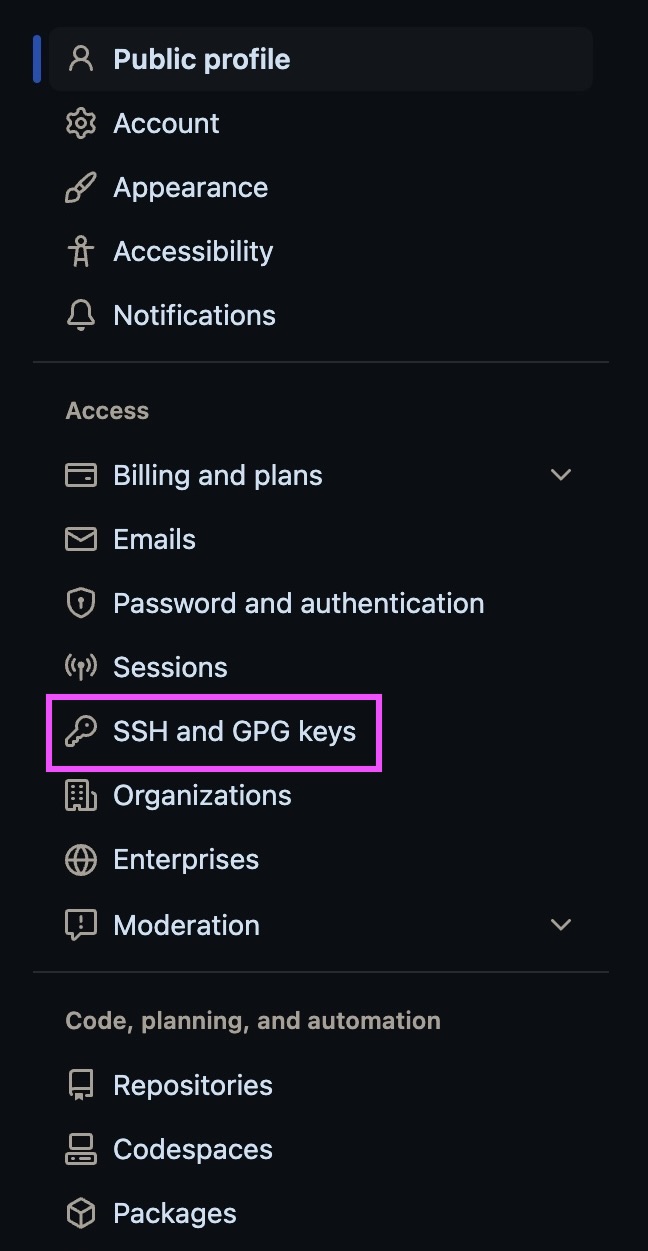Click the shield icon for Password and authentication

79,603
